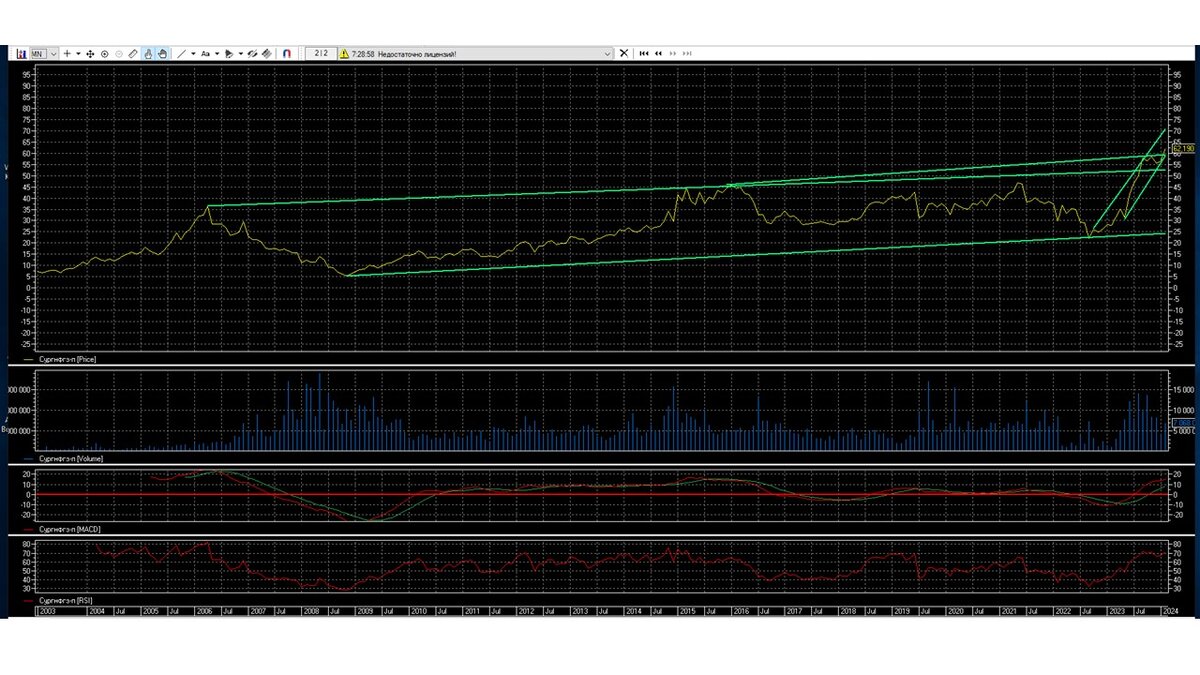
Task: Jump to last bar with skip-forward button
Action: pyautogui.click(x=687, y=54)
